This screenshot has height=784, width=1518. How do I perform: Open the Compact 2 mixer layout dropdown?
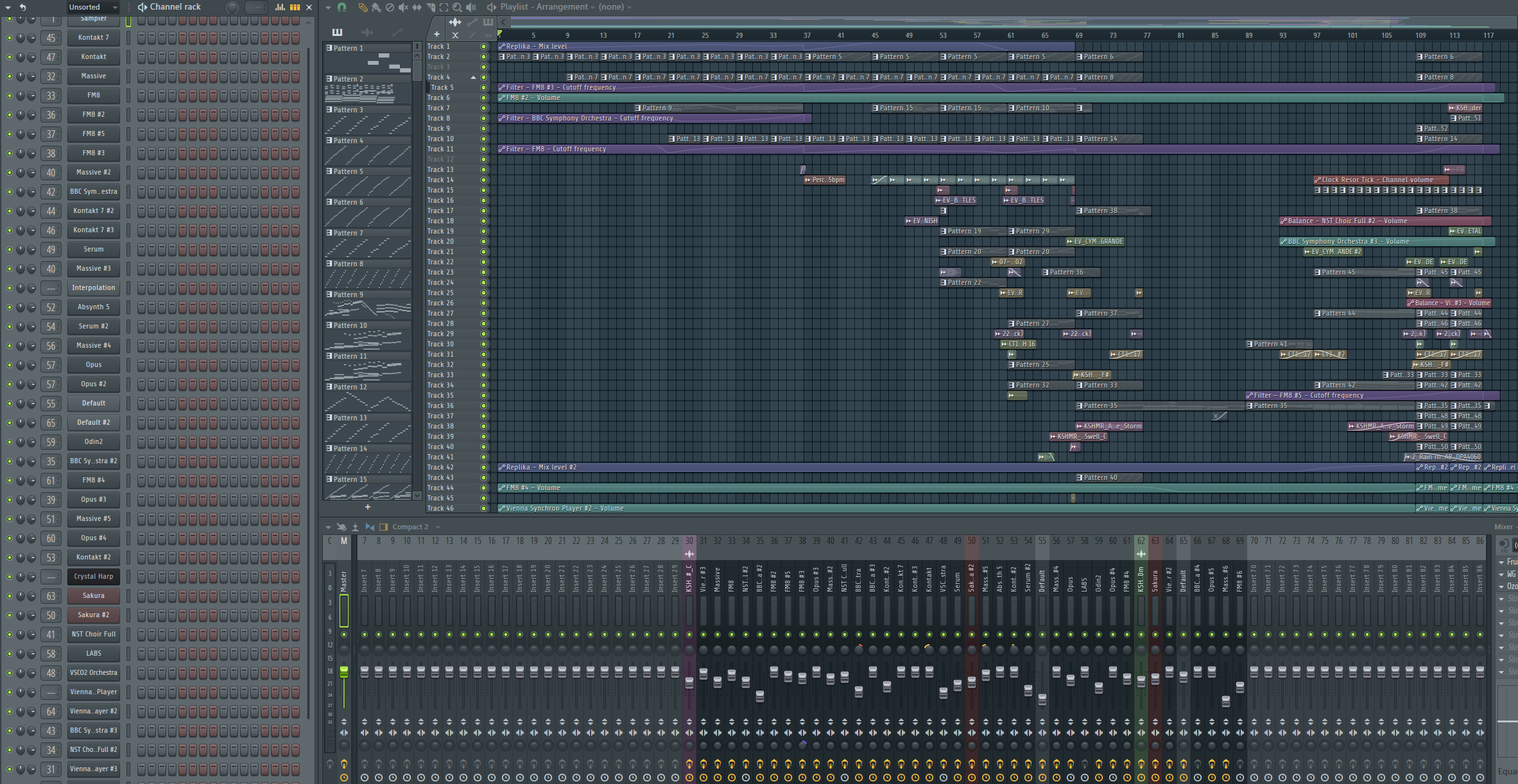coord(438,527)
